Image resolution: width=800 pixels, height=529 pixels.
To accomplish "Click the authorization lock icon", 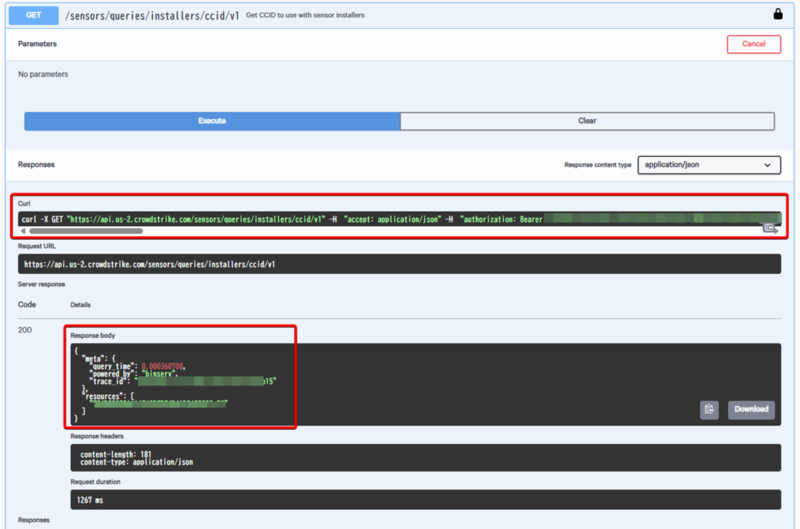I will pos(778,14).
